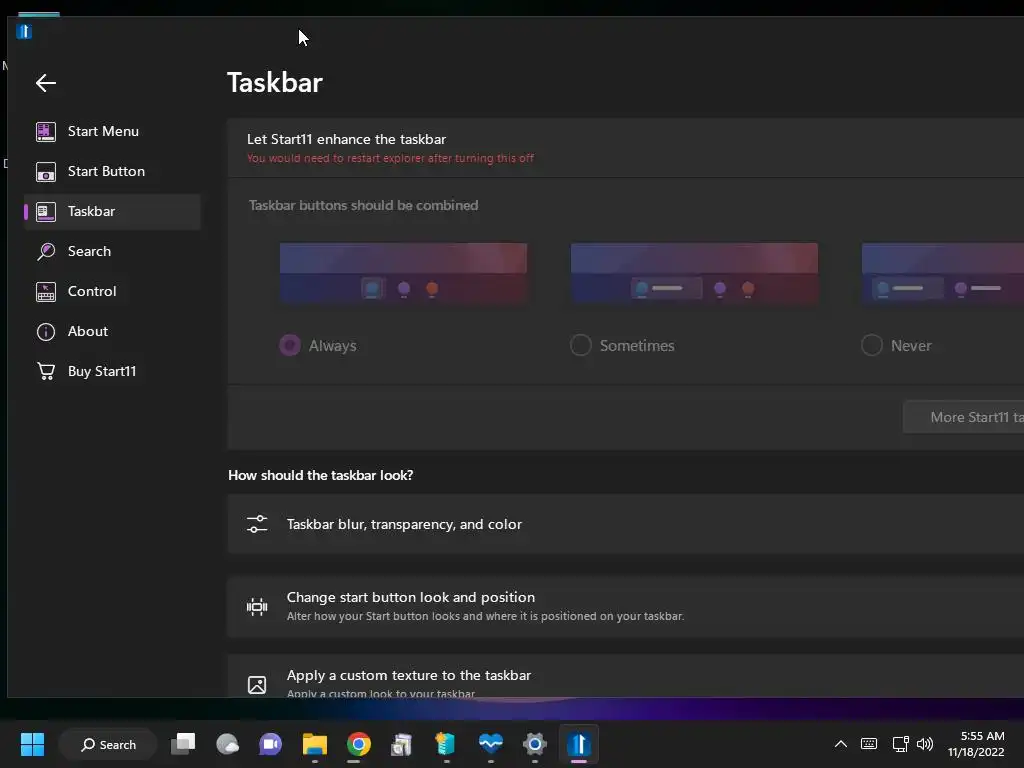Open Change start button look and position

tap(626, 607)
